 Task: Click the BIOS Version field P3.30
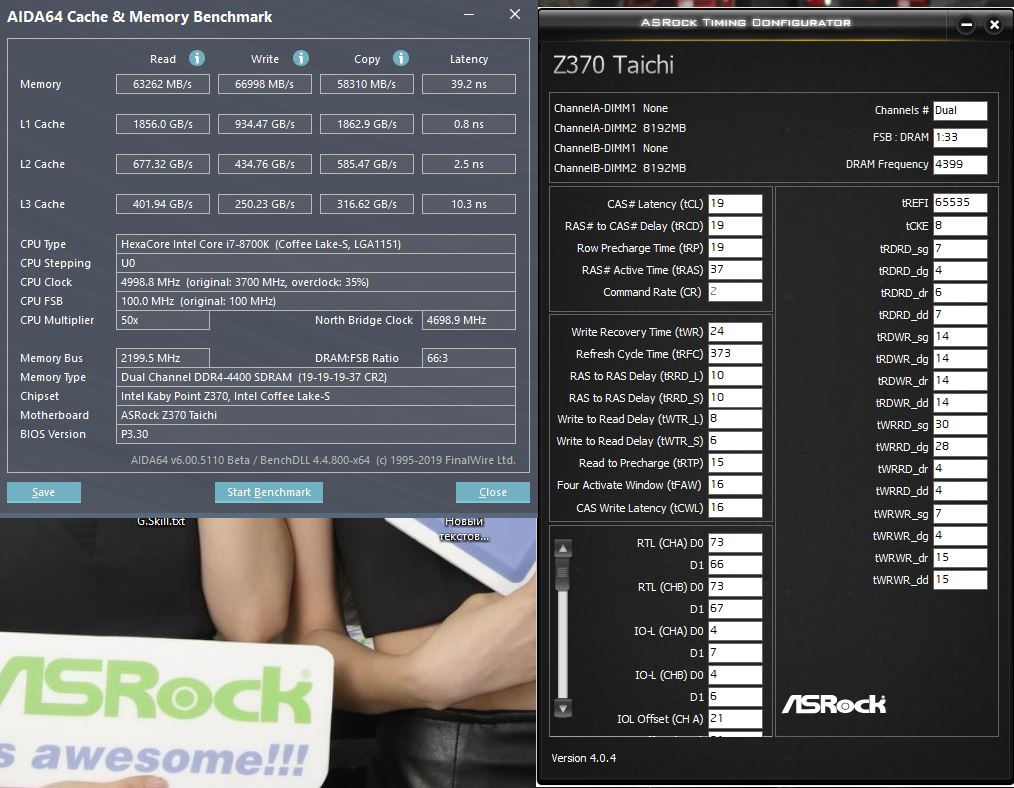316,434
